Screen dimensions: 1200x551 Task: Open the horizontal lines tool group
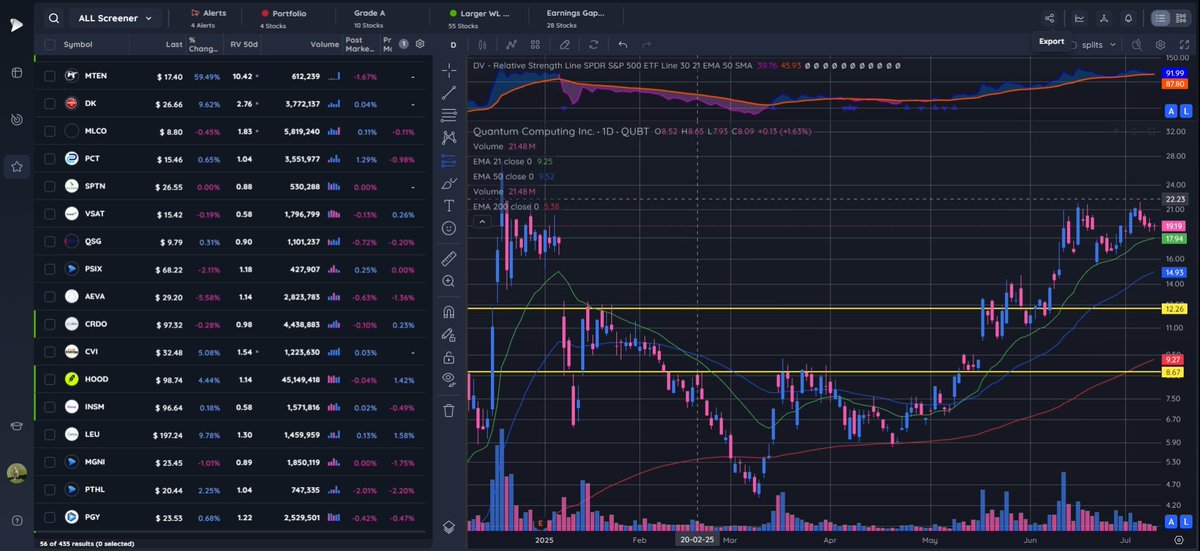(x=449, y=115)
